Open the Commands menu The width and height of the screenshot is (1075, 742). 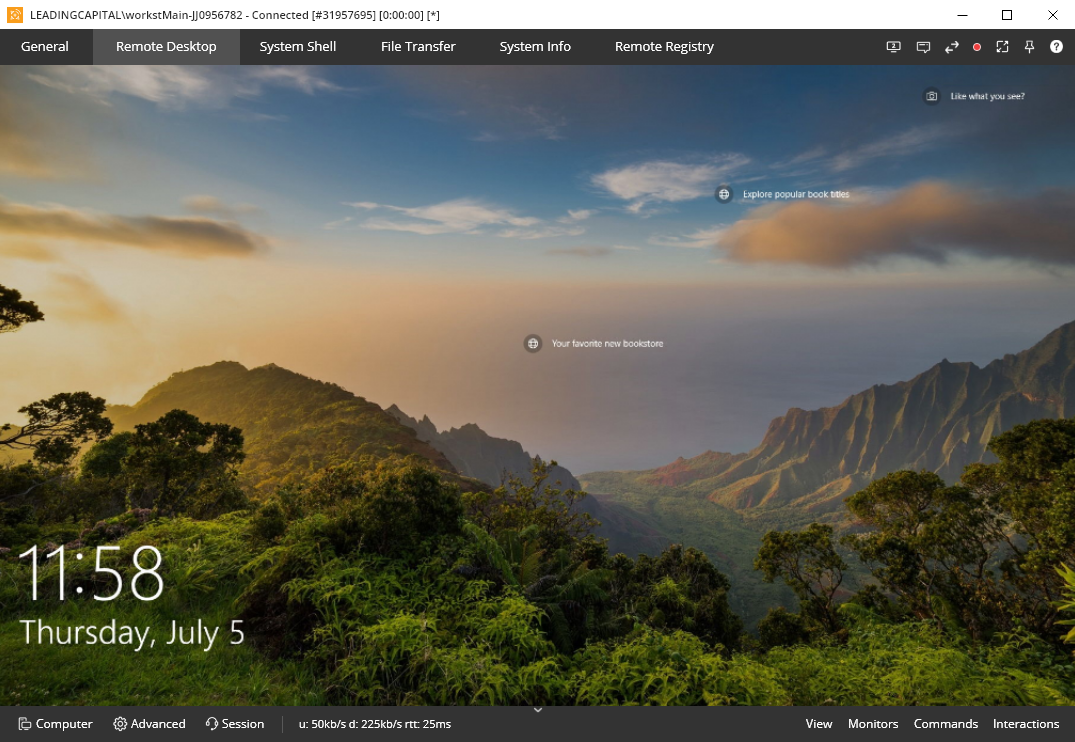pyautogui.click(x=945, y=723)
